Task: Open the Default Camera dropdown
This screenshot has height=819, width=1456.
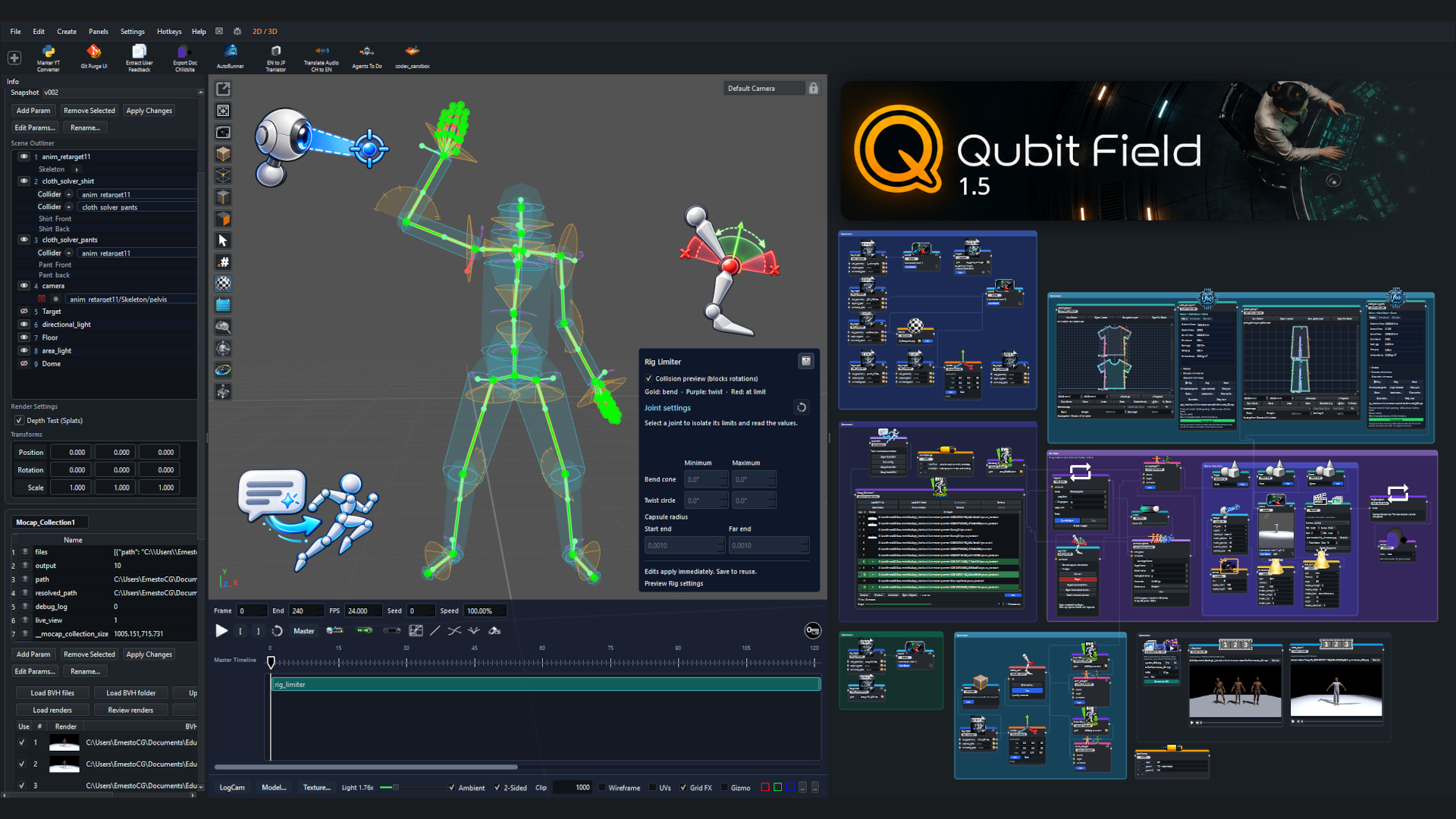Action: click(764, 89)
